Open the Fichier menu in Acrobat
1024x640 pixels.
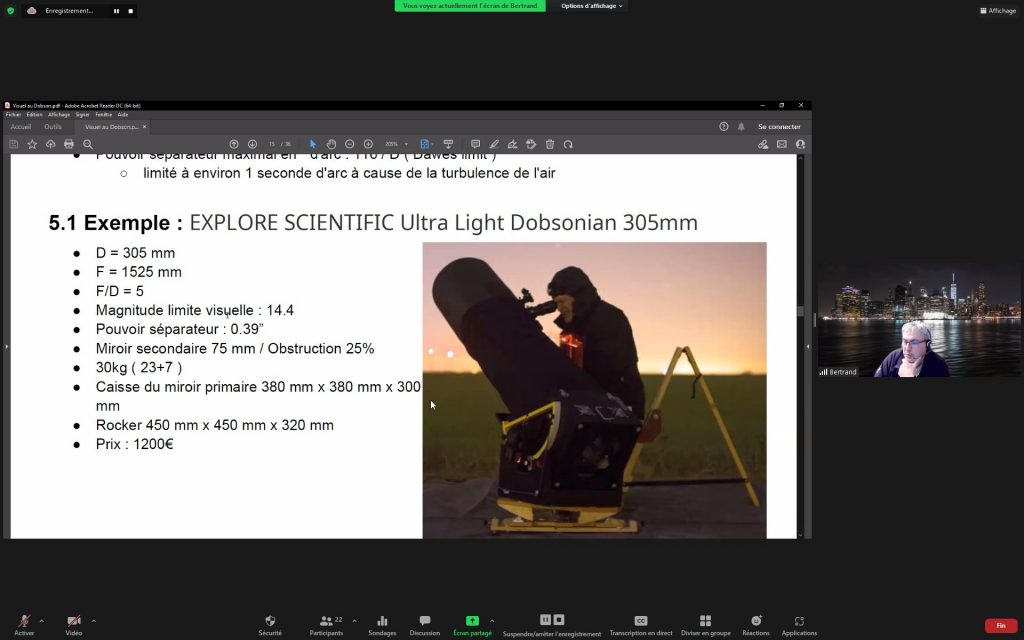click(13, 115)
